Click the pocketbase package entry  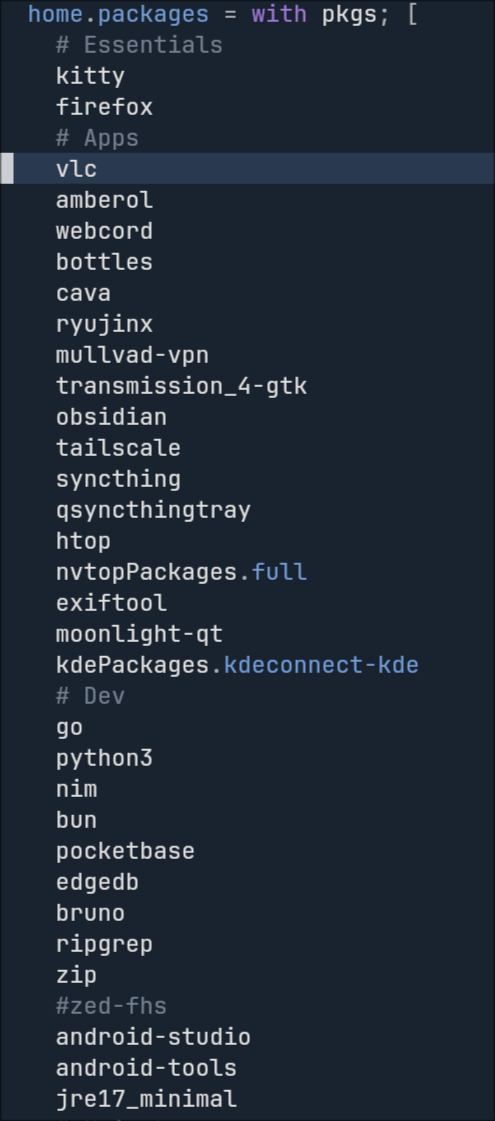(125, 851)
